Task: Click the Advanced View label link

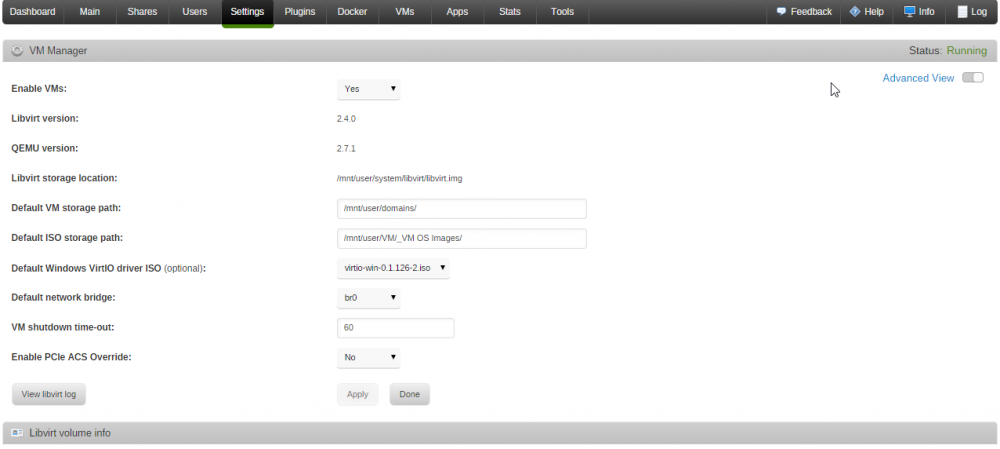Action: click(x=918, y=78)
